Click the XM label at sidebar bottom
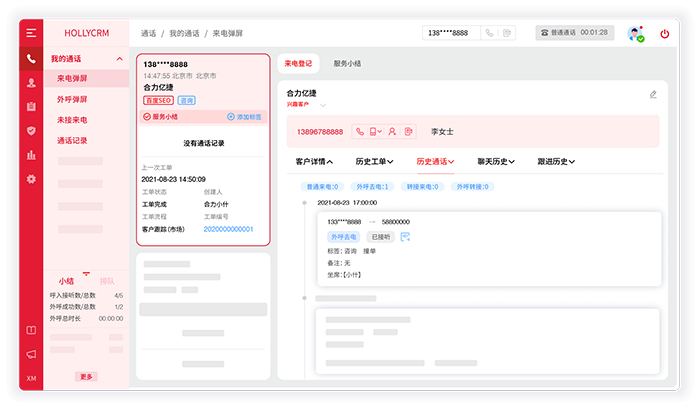This screenshot has height=409, width=700. [x=31, y=378]
